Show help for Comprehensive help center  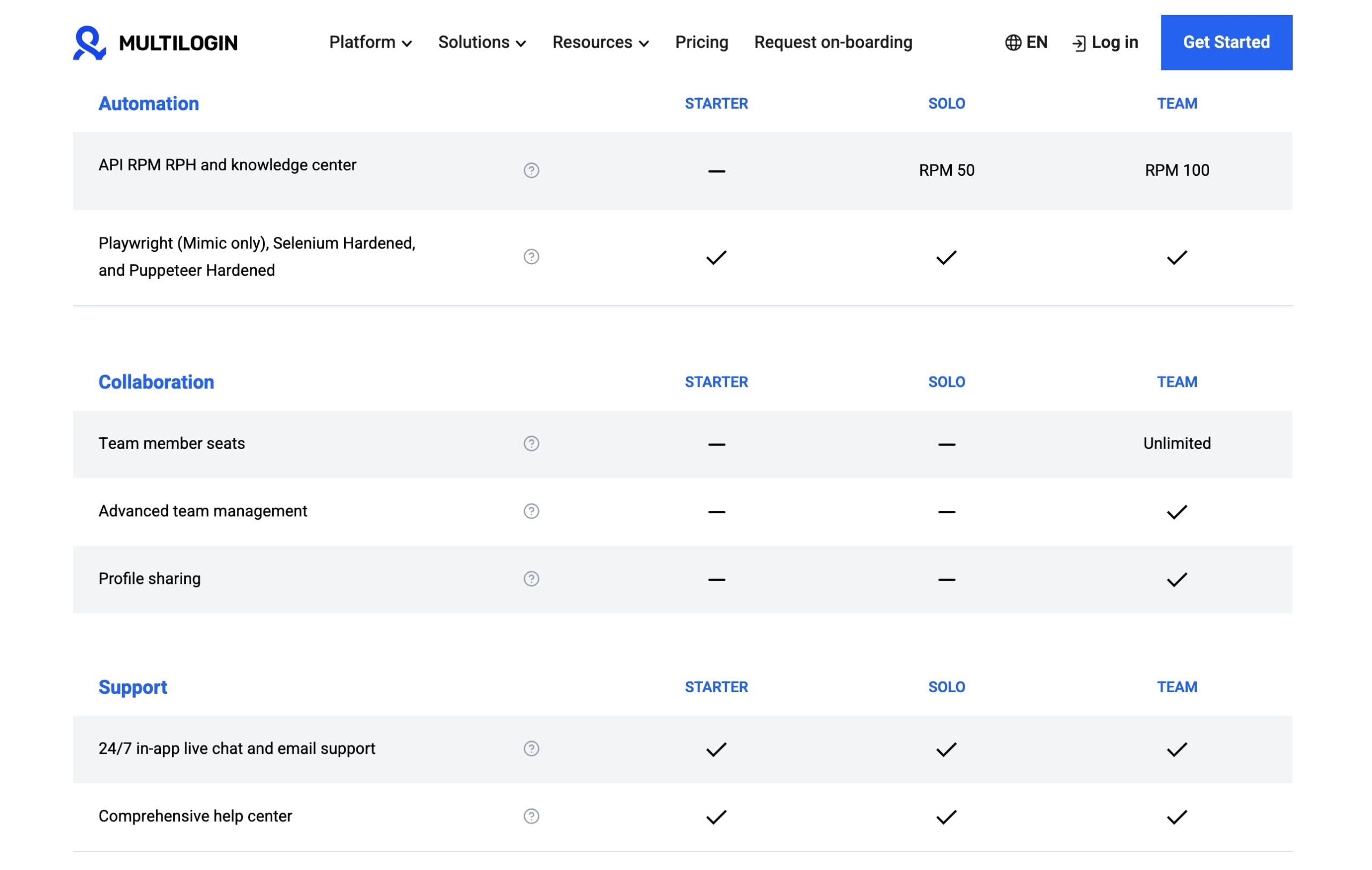531,816
